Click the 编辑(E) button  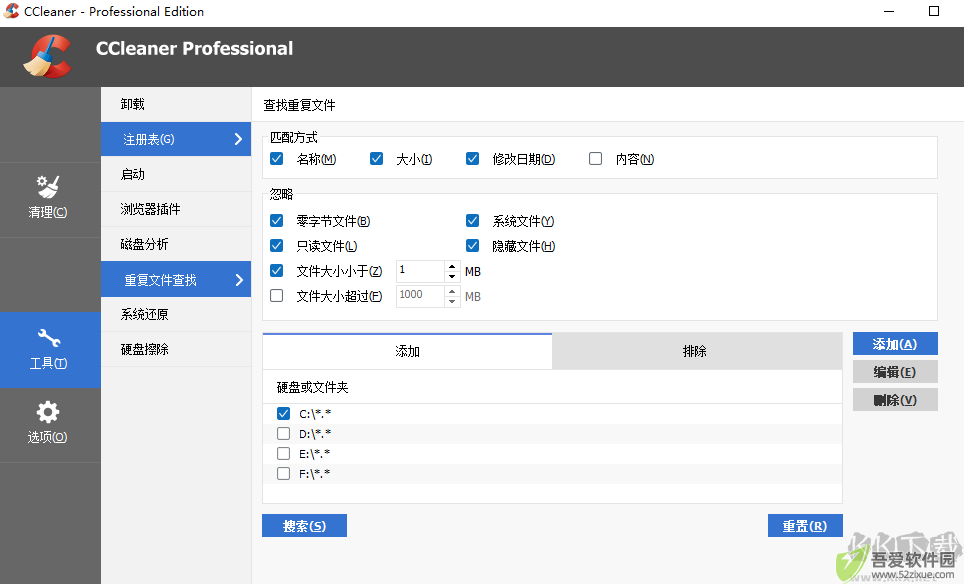tap(895, 372)
